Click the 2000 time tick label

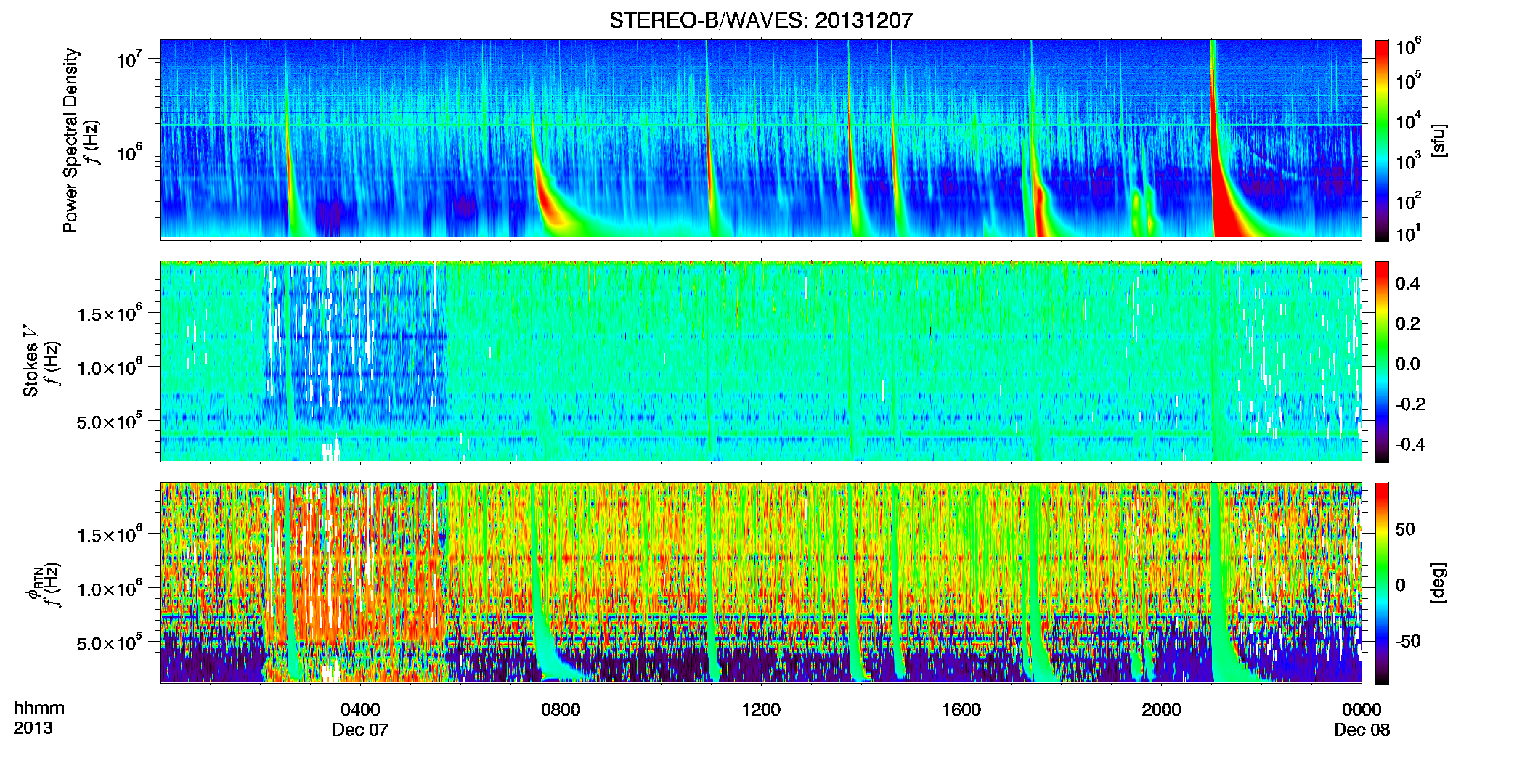tap(1161, 709)
